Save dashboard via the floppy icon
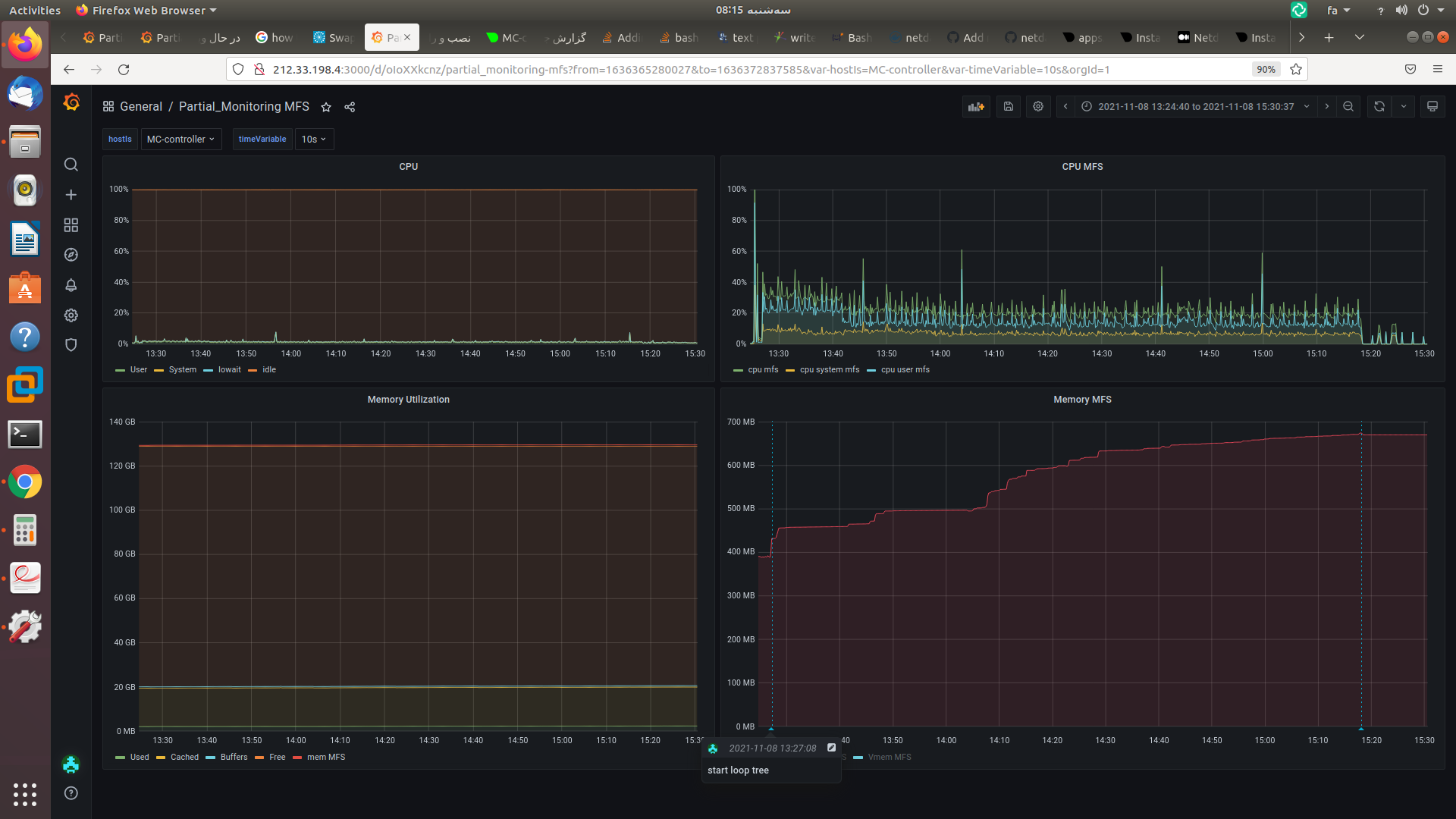 [1008, 107]
